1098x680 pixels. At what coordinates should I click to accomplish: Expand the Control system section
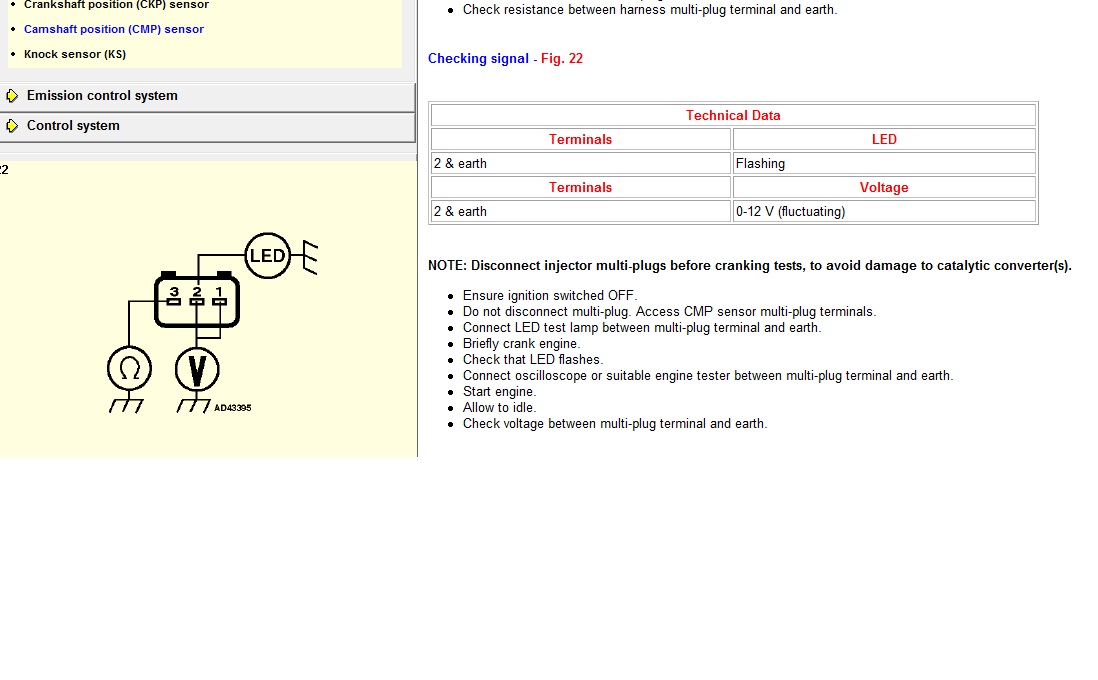click(73, 126)
